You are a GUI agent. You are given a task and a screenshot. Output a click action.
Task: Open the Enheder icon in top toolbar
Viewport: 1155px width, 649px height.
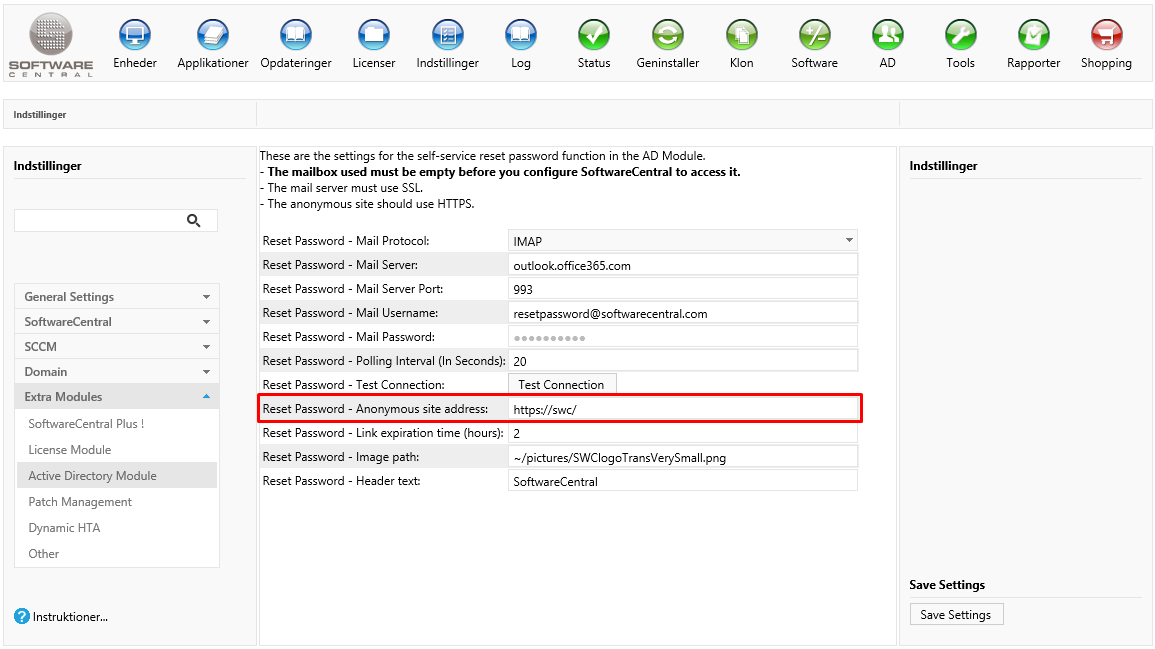tap(135, 36)
